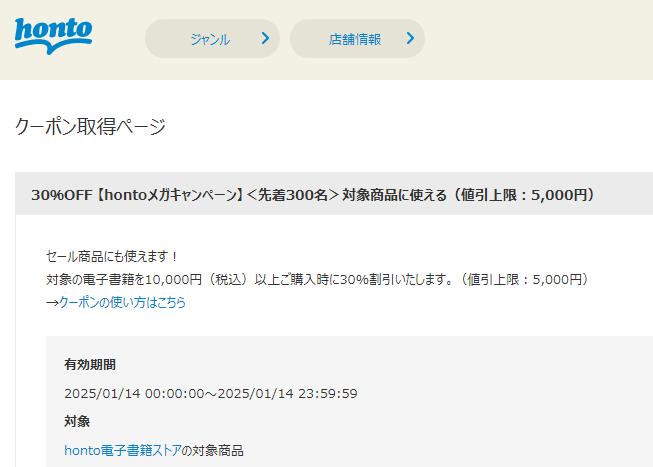Click the 30%OFF hontoメガキャンペーン coupon title
This screenshot has height=467, width=653.
tap(313, 195)
